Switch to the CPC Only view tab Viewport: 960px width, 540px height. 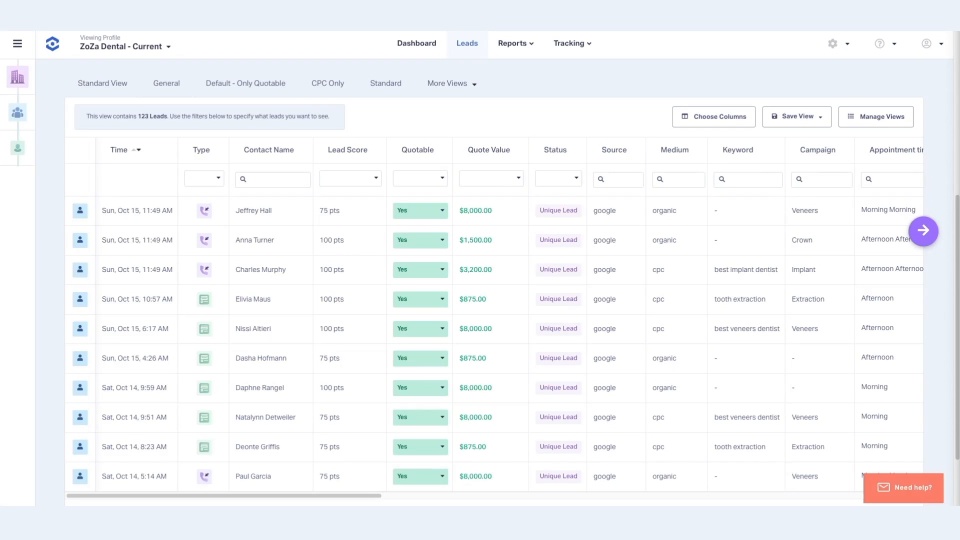click(x=327, y=84)
